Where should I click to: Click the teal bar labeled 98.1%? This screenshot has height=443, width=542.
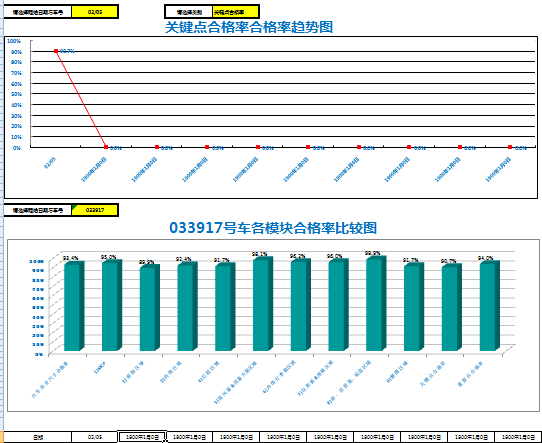[261, 305]
